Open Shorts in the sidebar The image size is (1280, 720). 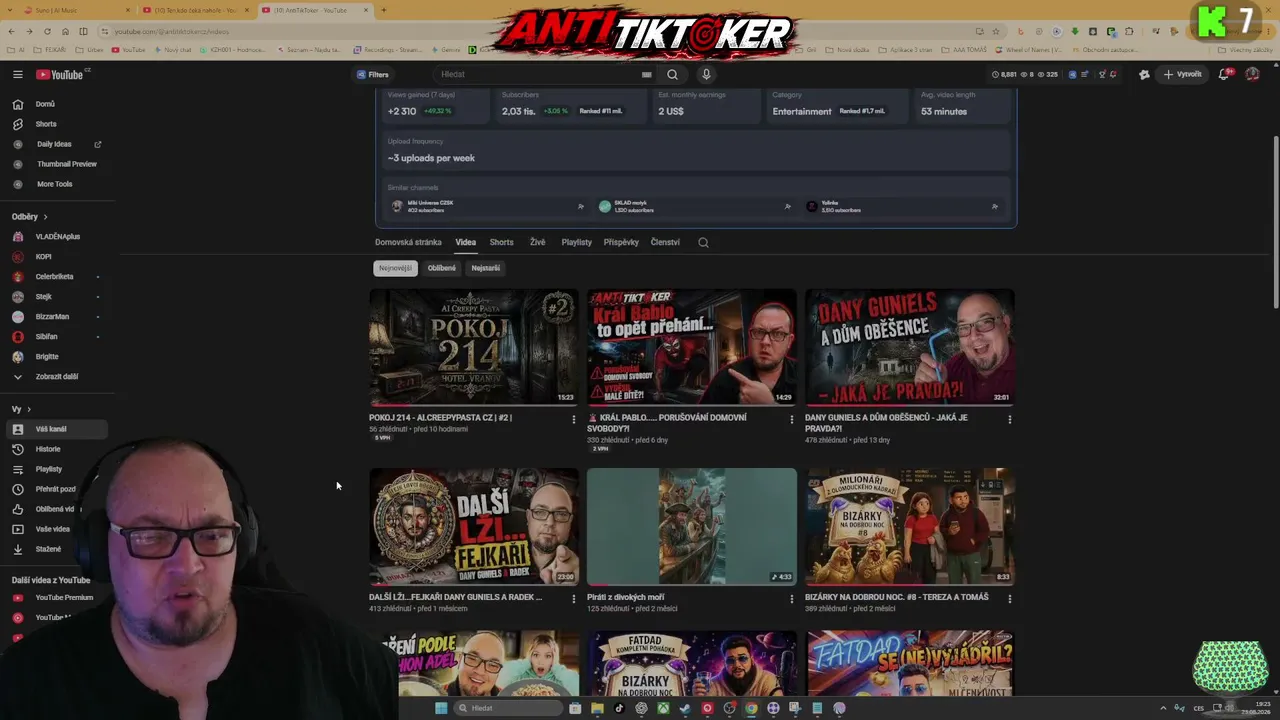tap(55, 124)
